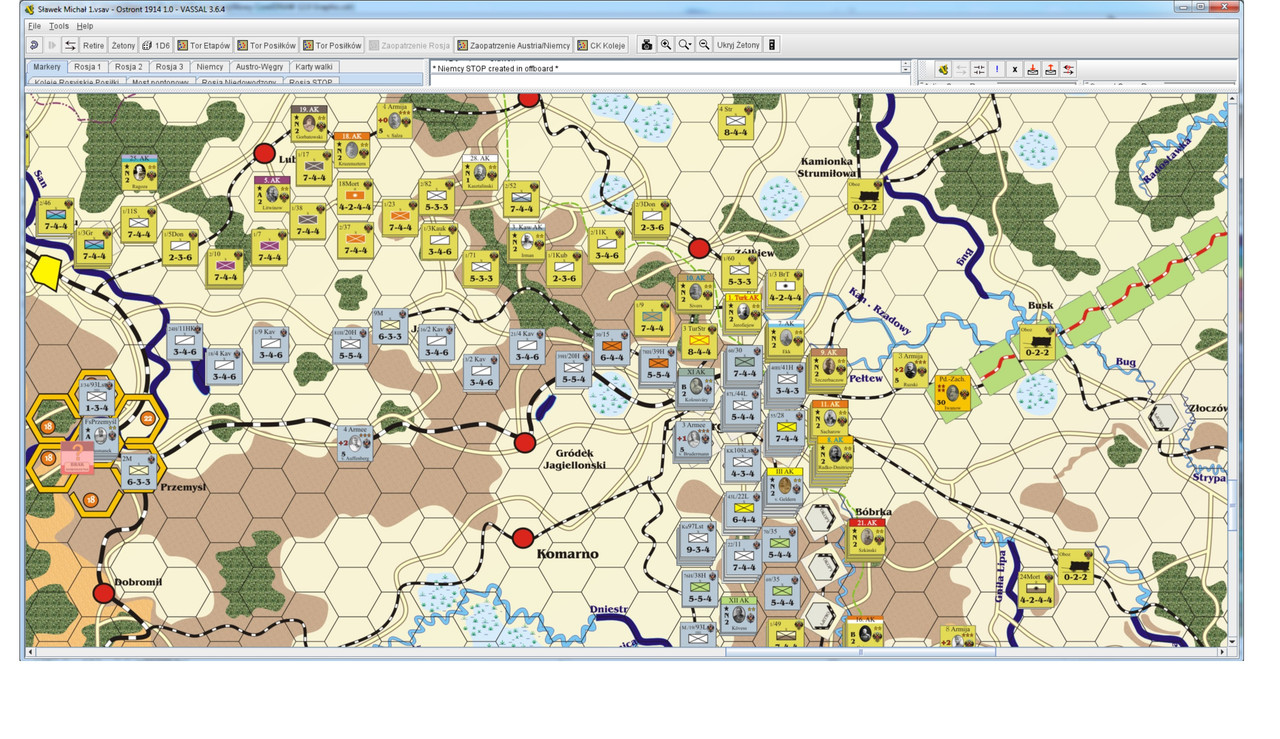Click the black X icon in the server panel

pyautogui.click(x=1015, y=69)
